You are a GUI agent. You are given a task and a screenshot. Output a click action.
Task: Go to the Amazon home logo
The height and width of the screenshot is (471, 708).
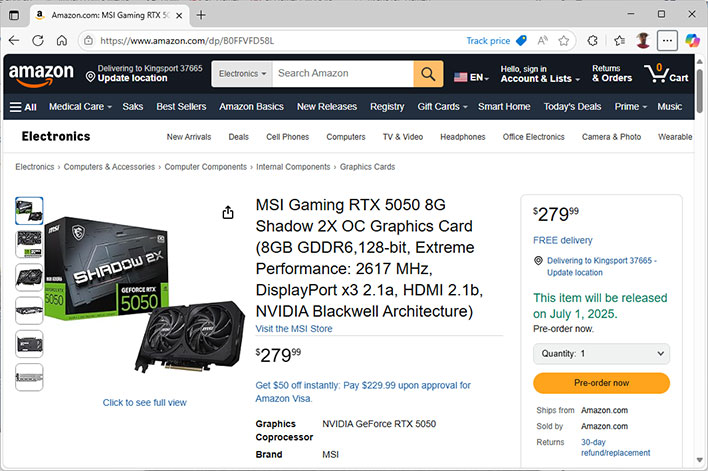(41, 74)
